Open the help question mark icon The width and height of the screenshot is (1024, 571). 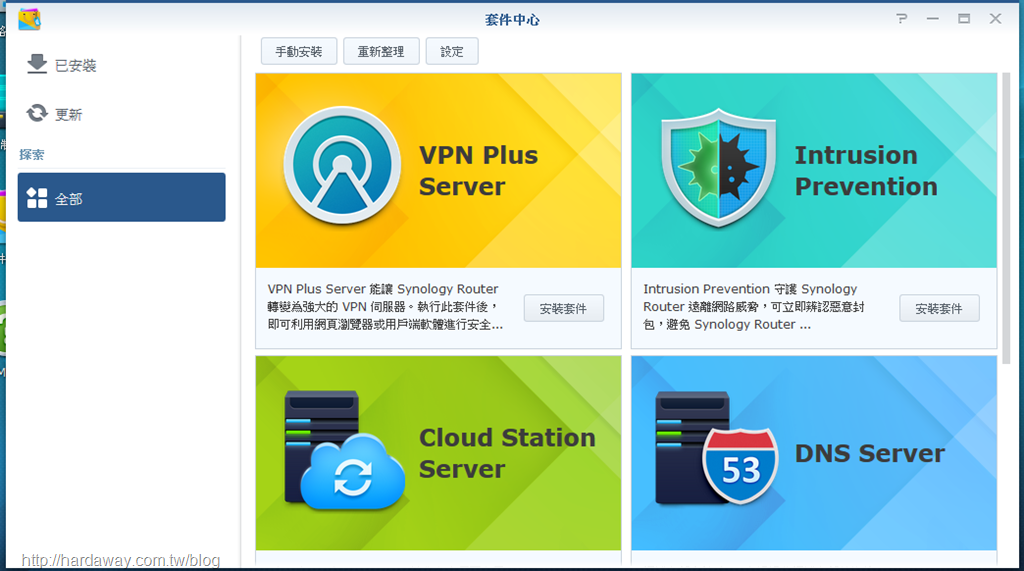tap(902, 18)
